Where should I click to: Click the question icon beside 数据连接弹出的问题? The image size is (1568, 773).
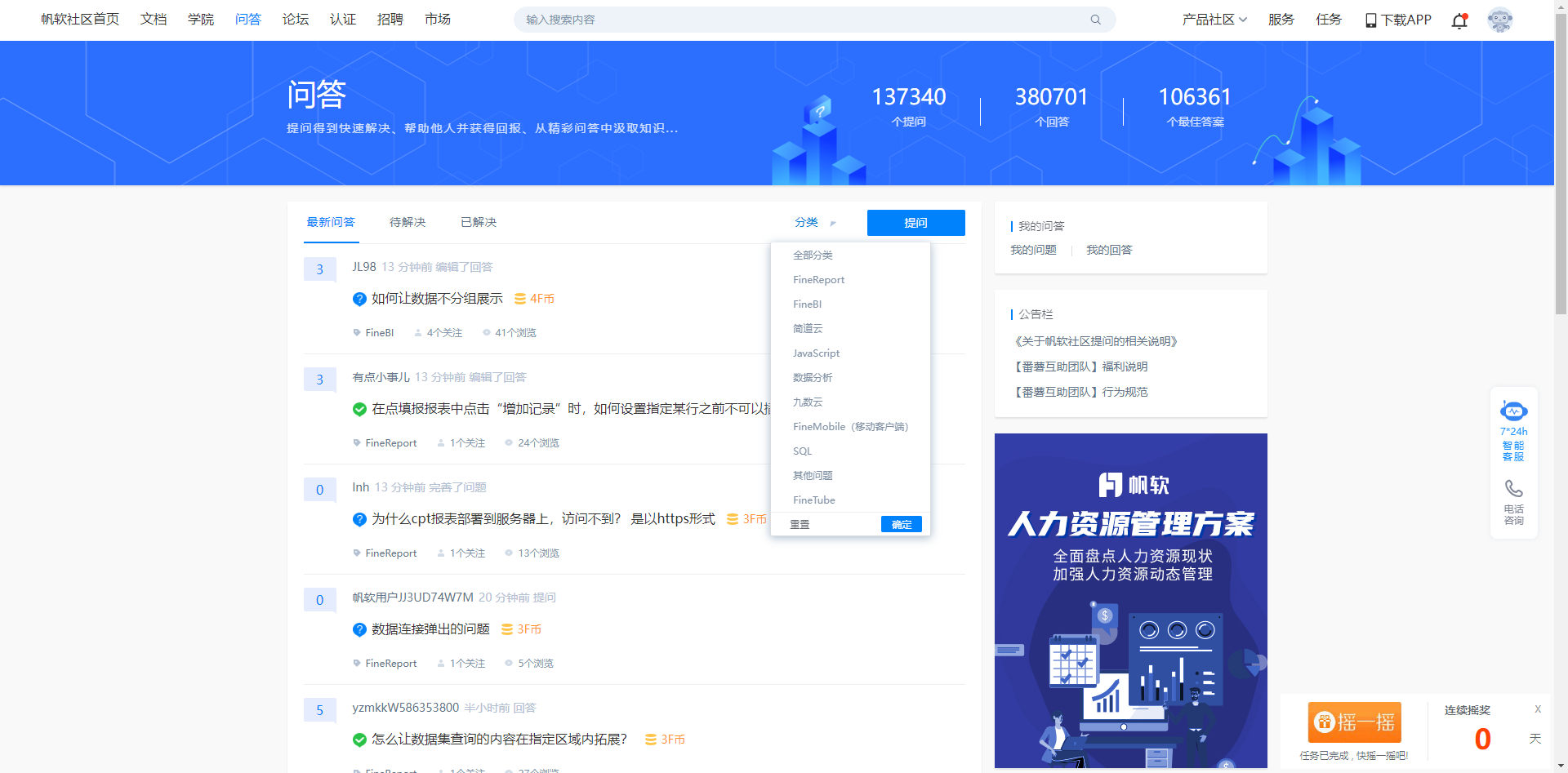pyautogui.click(x=359, y=629)
